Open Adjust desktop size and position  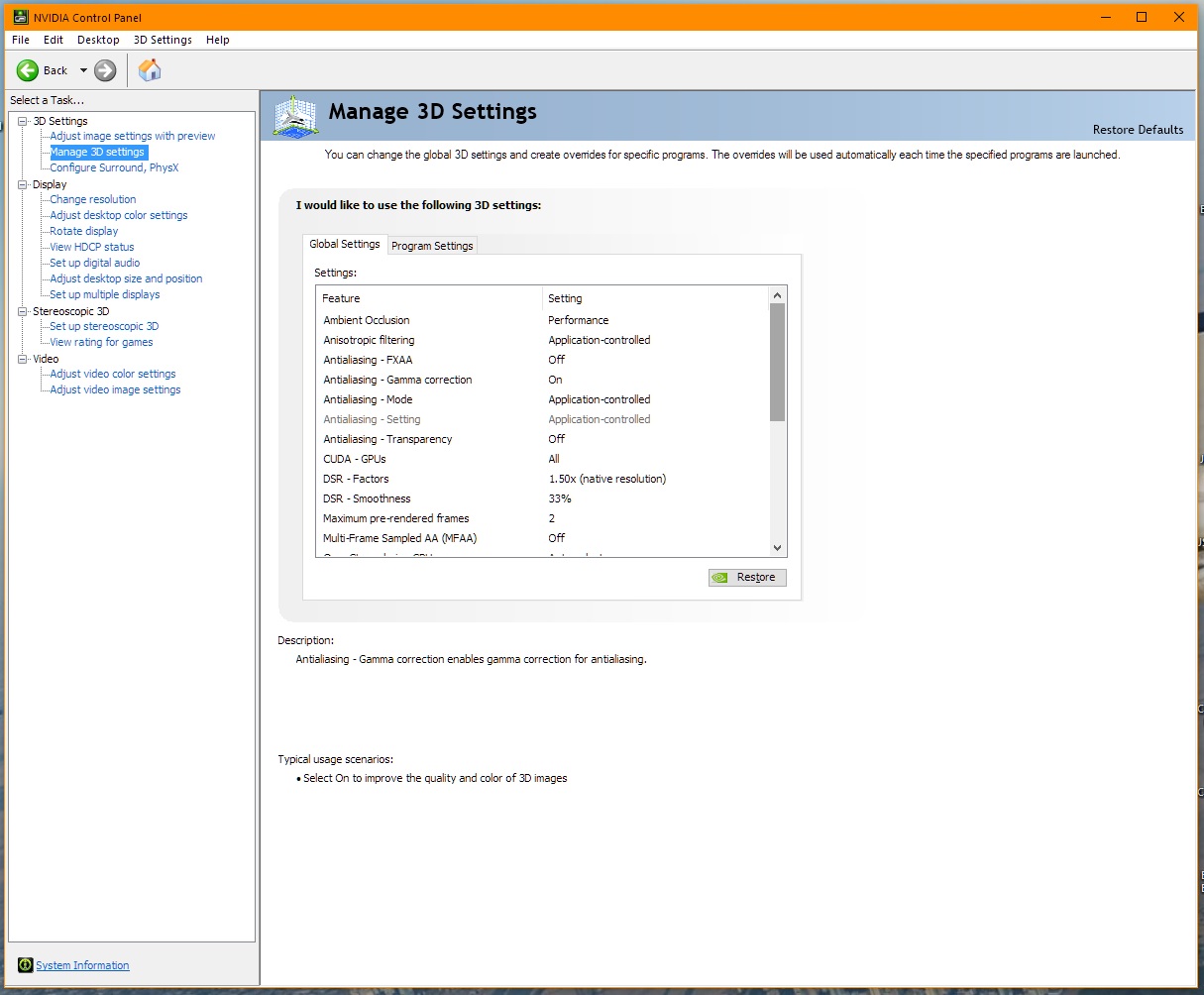(126, 278)
